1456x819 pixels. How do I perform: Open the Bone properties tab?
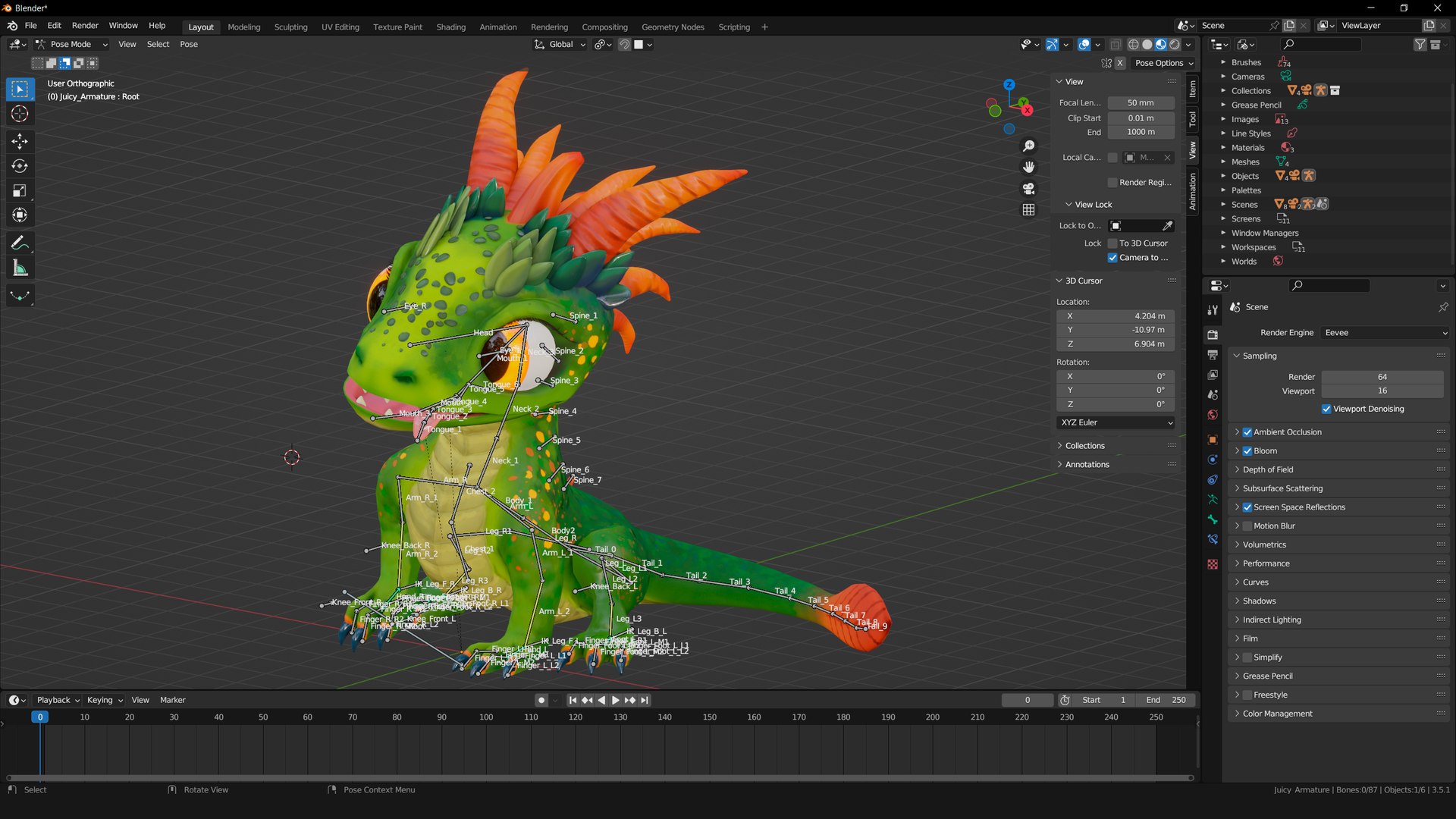1213,519
